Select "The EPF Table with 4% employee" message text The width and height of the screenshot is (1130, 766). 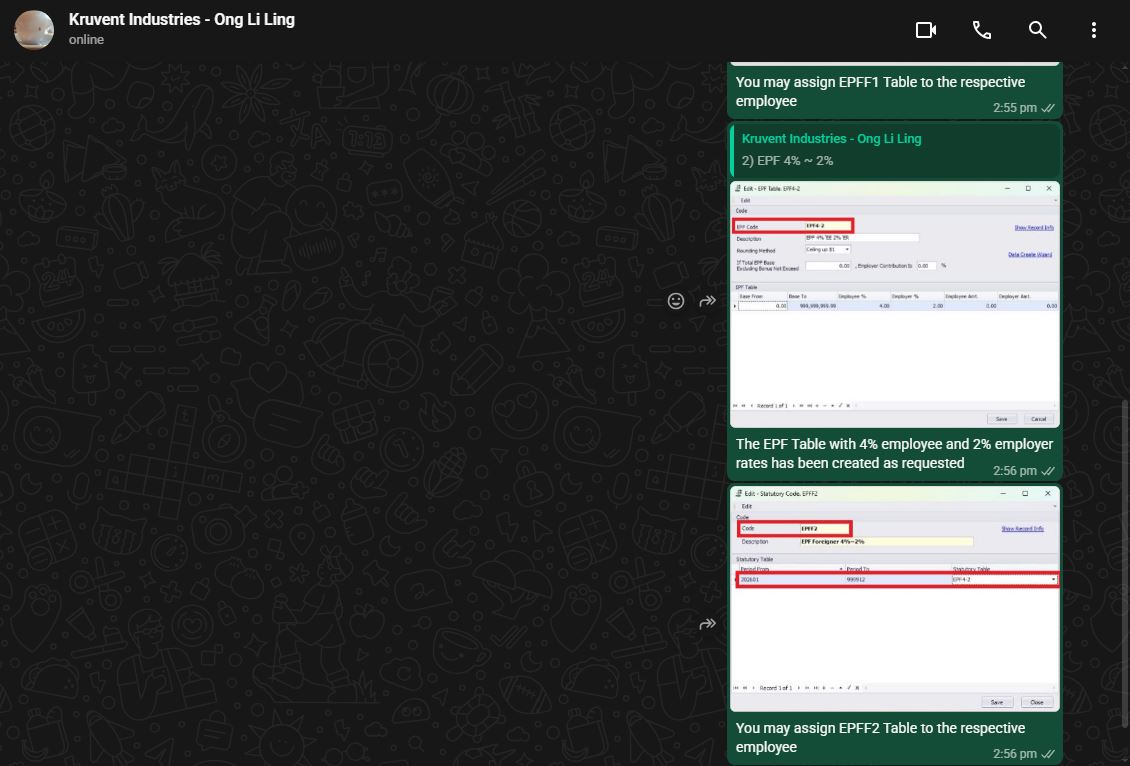pyautogui.click(x=894, y=453)
